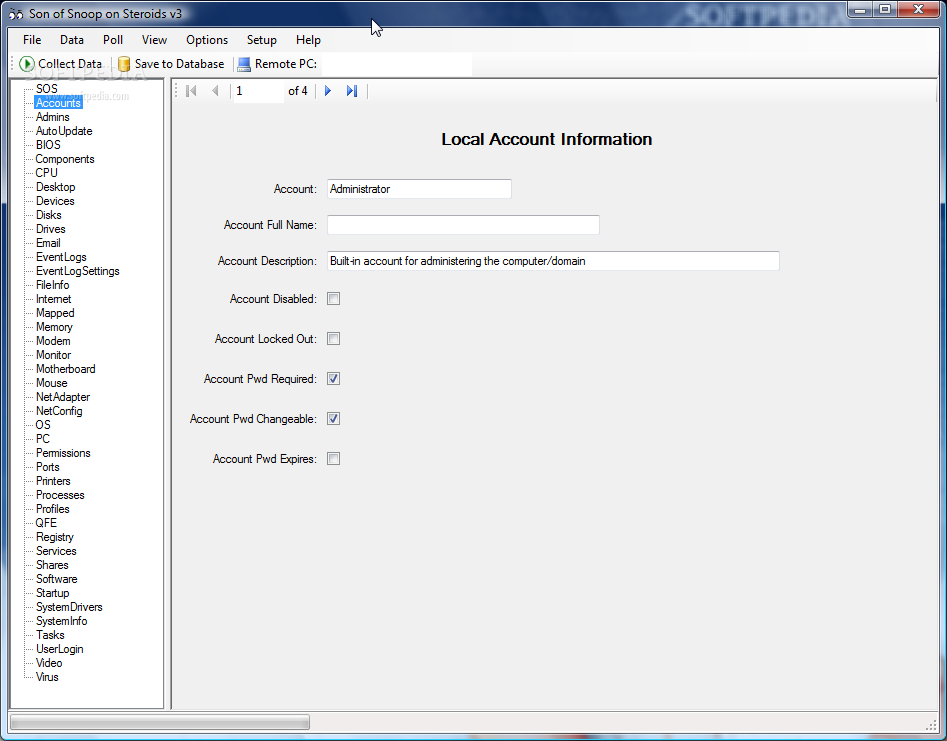Select Registry in the tree
This screenshot has width=947, height=741.
coord(55,537)
